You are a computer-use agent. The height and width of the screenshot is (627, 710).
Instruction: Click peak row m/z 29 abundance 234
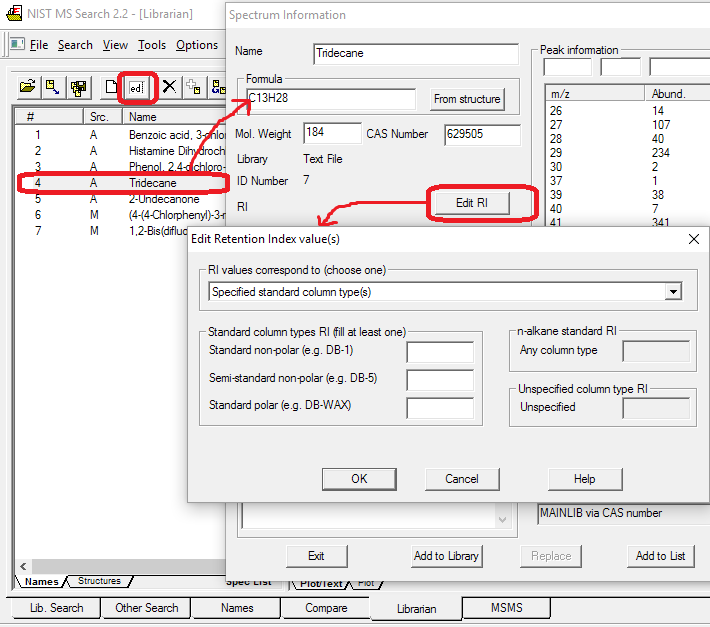(x=627, y=153)
